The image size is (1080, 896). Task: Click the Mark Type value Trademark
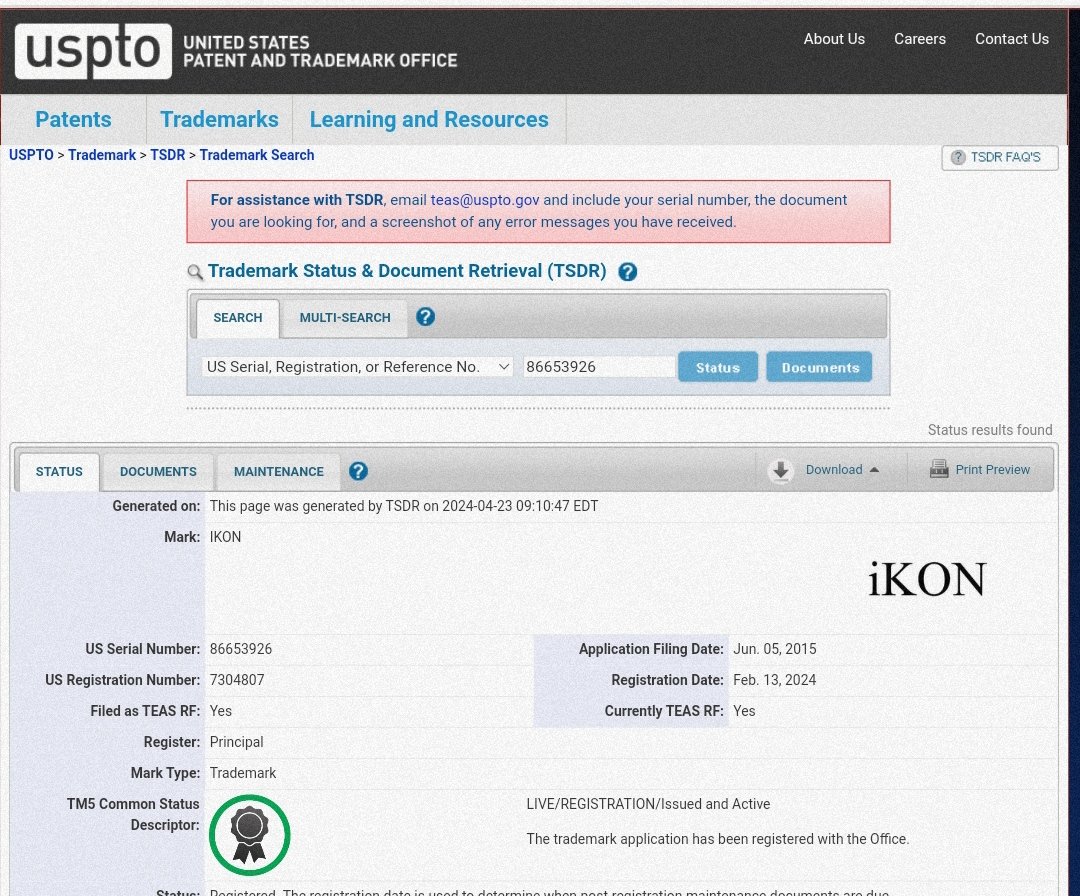[242, 773]
